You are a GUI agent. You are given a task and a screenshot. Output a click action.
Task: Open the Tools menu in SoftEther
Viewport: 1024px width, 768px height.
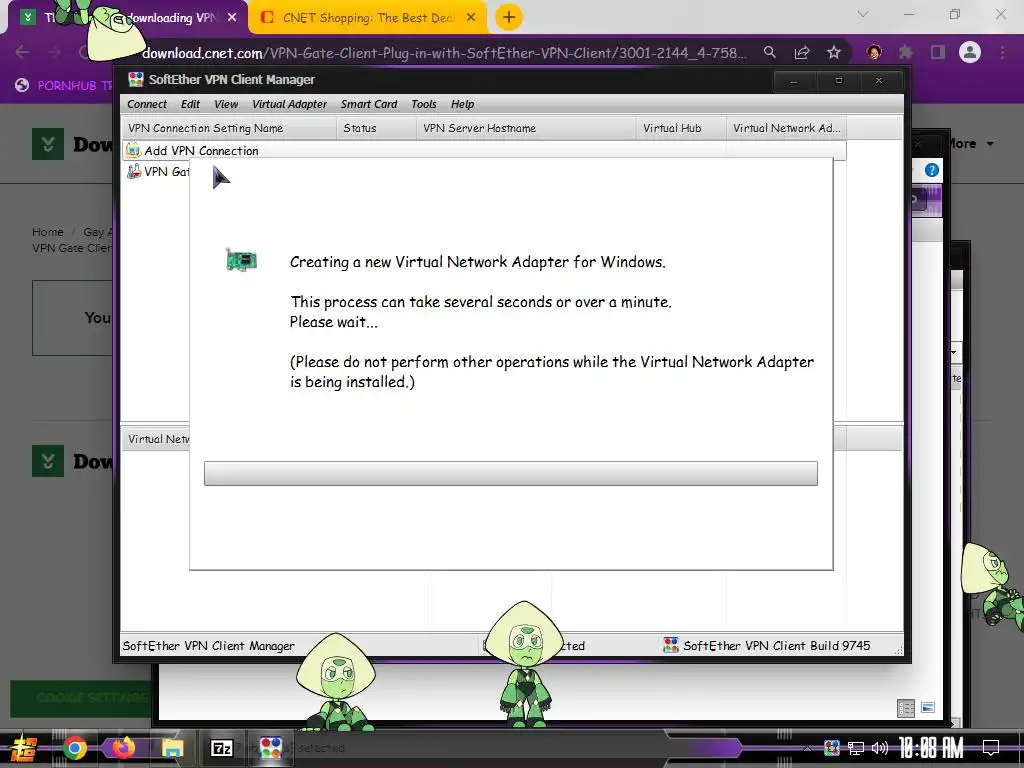click(424, 104)
